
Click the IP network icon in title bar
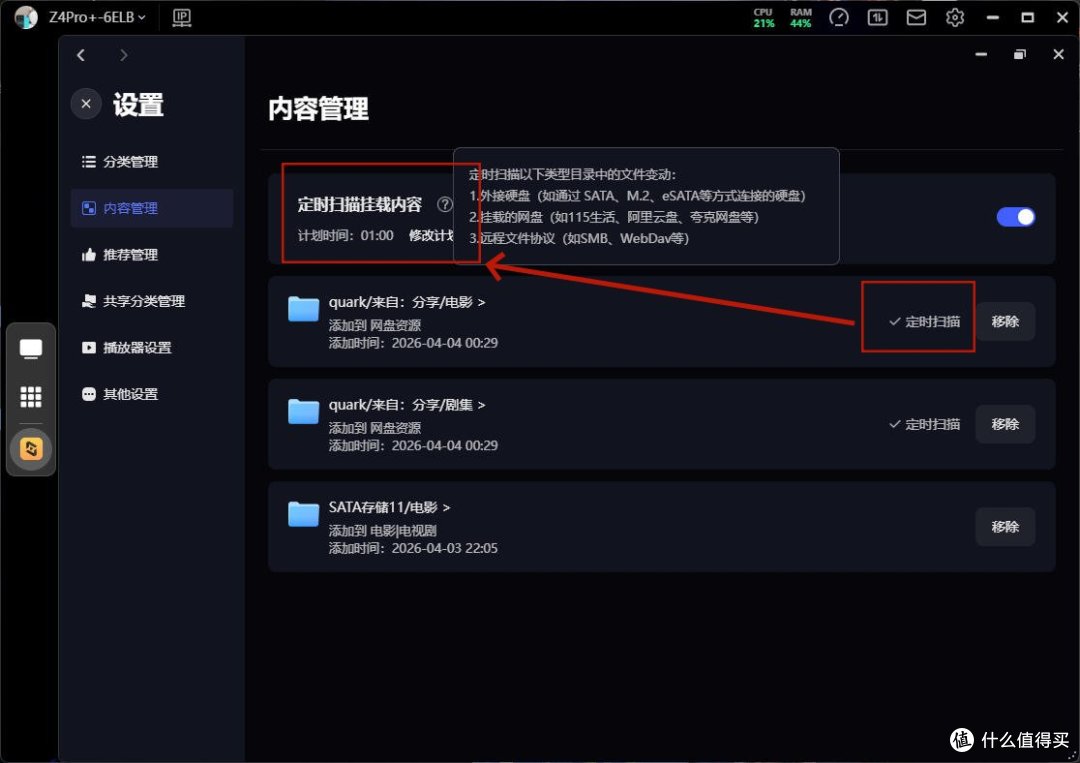182,17
